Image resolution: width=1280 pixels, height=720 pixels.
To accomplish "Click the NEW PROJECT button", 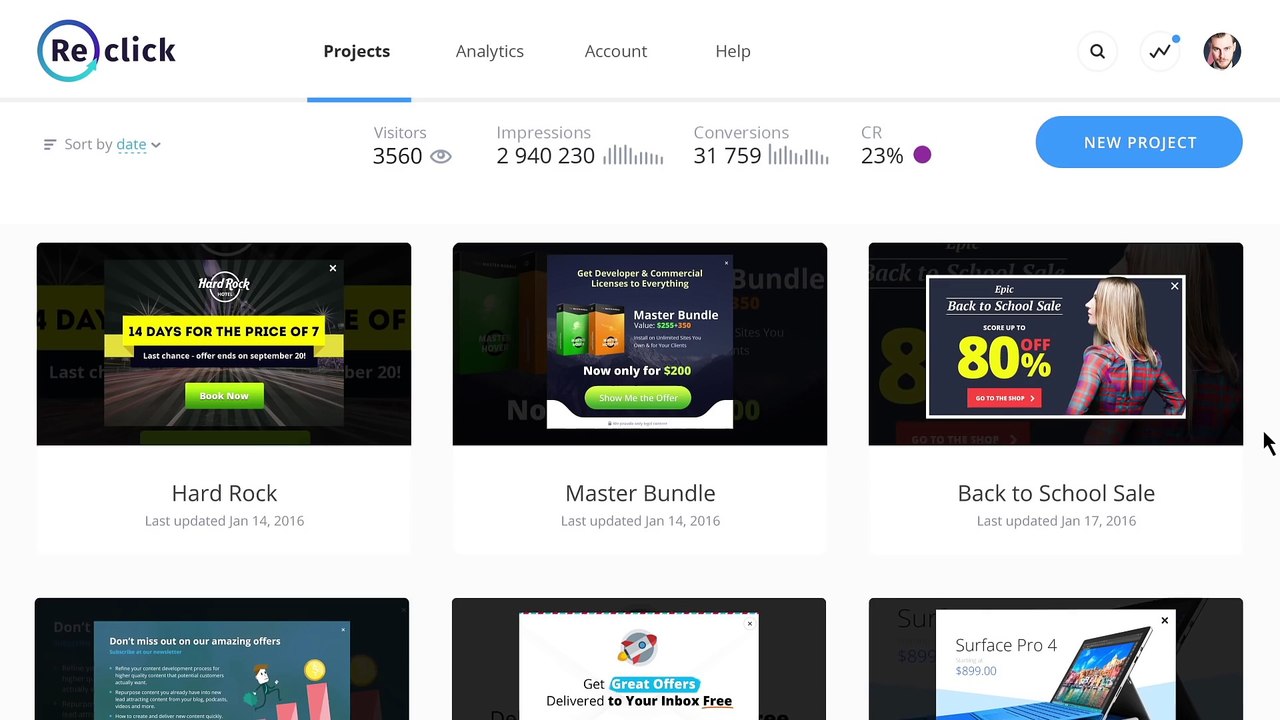I will [1139, 142].
